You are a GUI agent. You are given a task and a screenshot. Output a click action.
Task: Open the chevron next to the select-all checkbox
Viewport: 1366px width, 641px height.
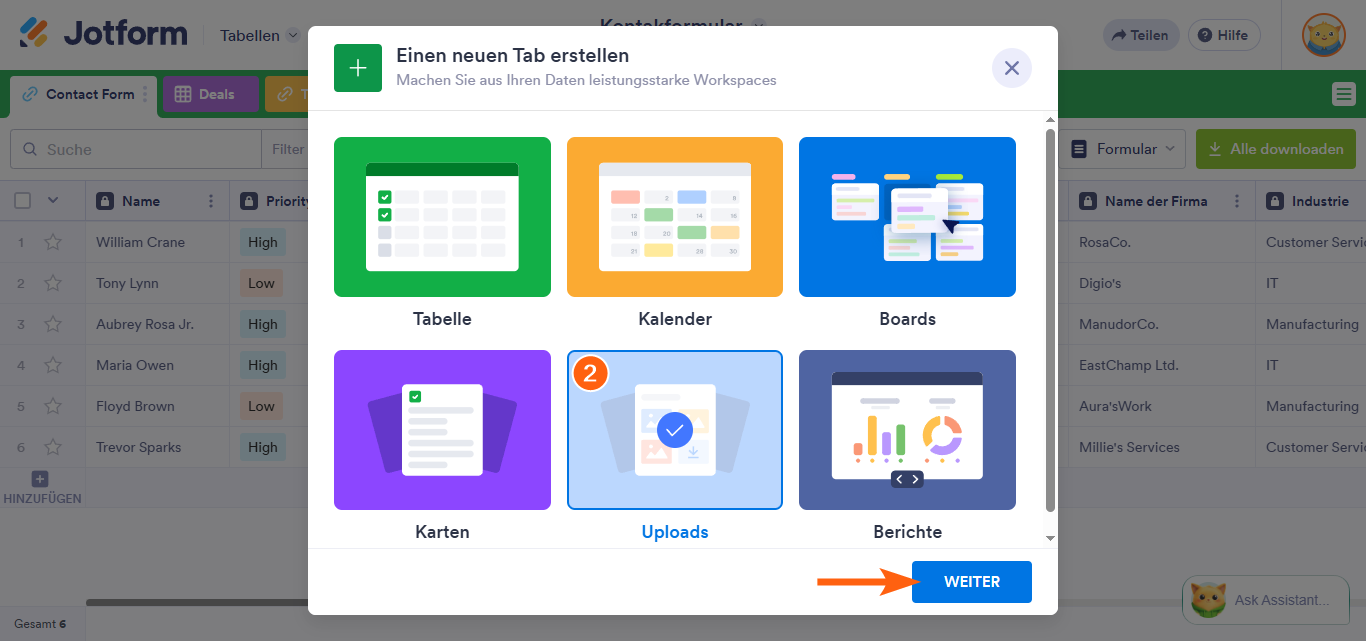click(x=55, y=200)
